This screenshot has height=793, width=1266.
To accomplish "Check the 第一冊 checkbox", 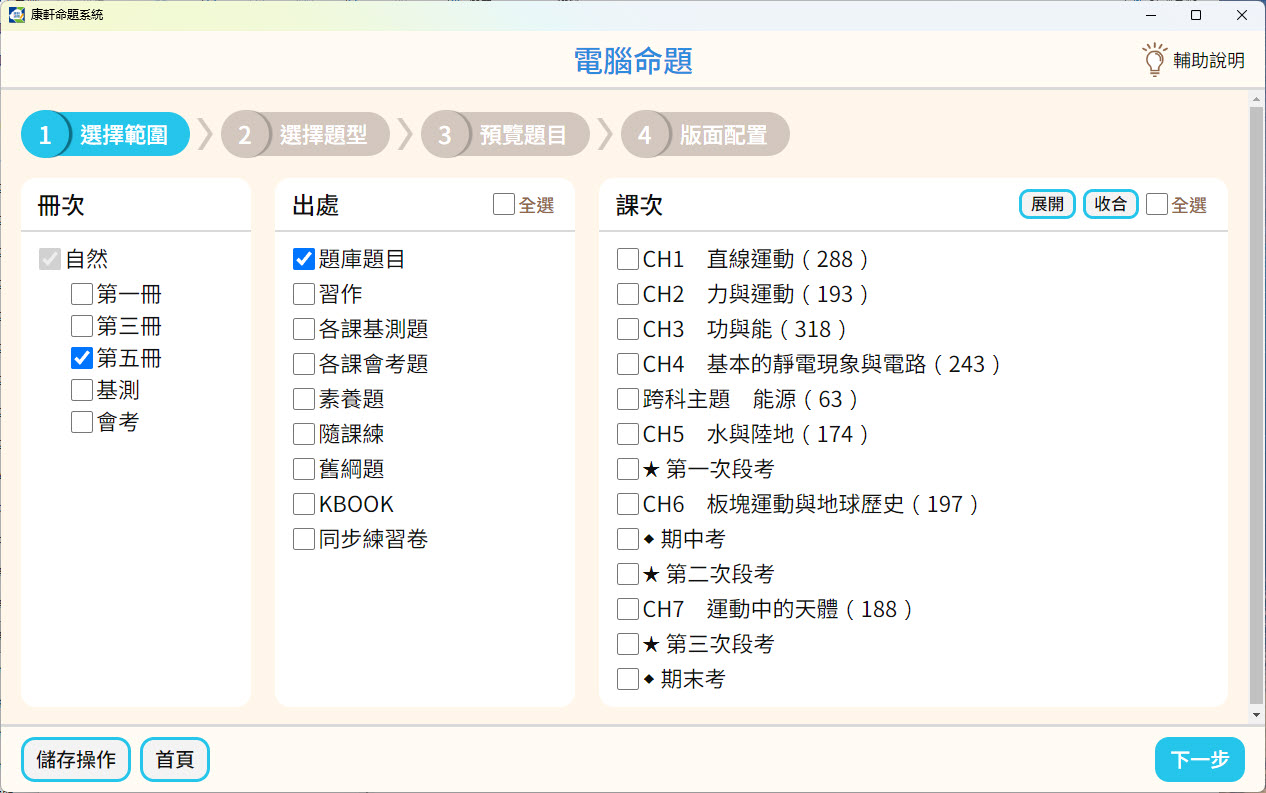I will click(x=82, y=294).
